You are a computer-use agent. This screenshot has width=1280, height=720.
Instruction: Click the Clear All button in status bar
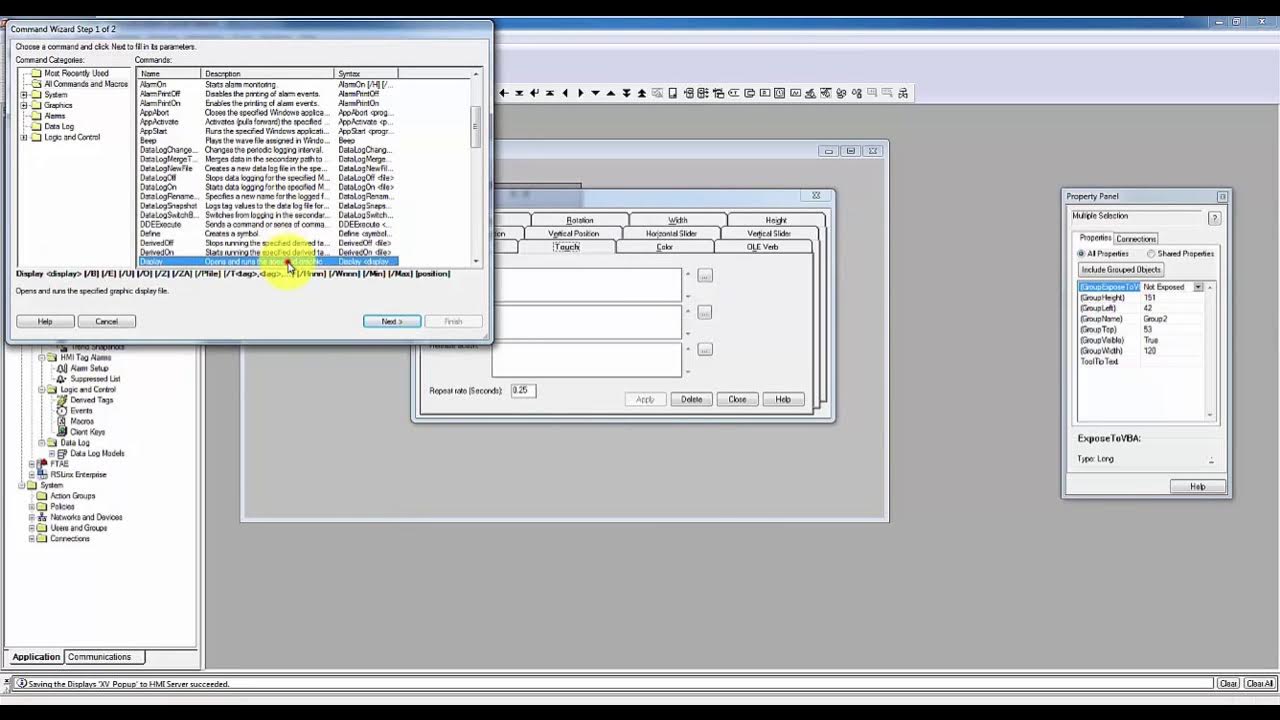[1260, 684]
